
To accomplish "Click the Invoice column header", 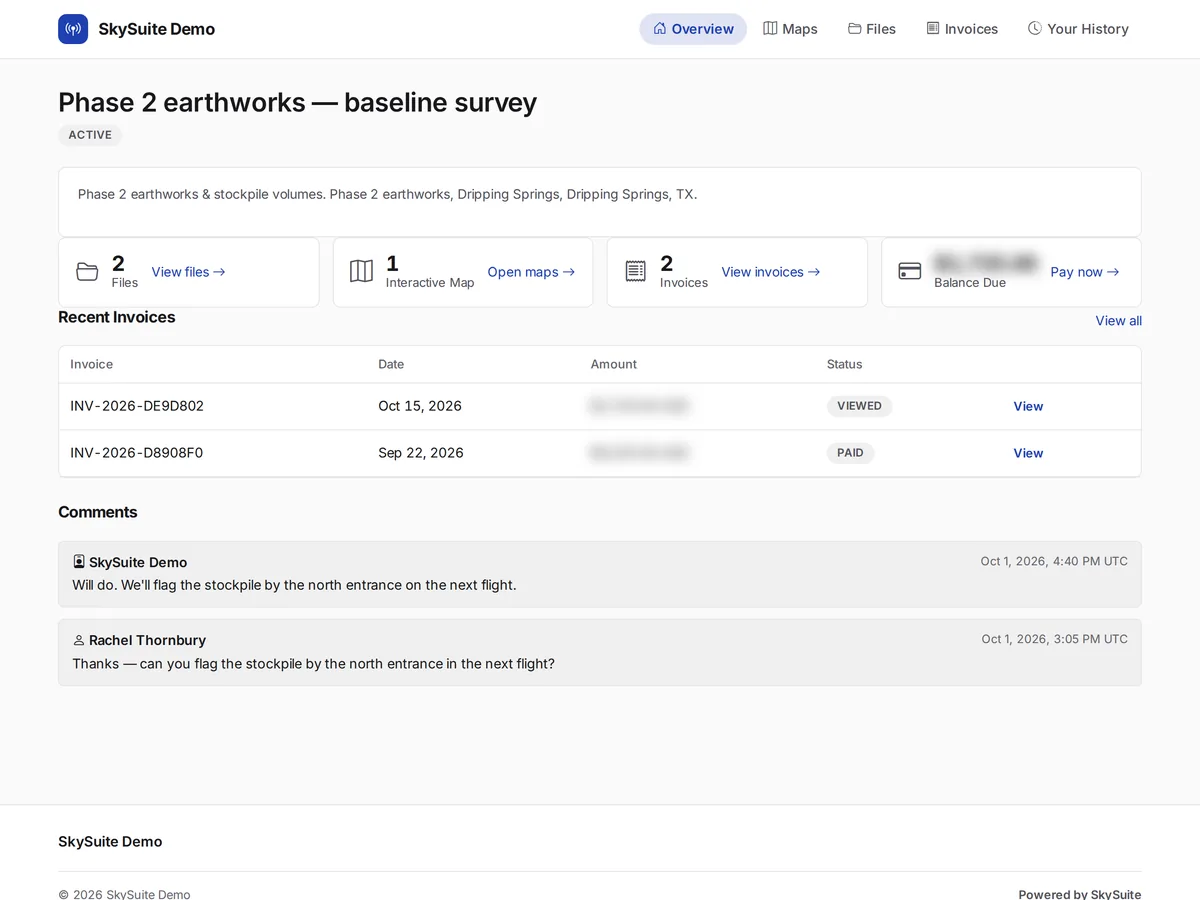I will (x=91, y=364).
